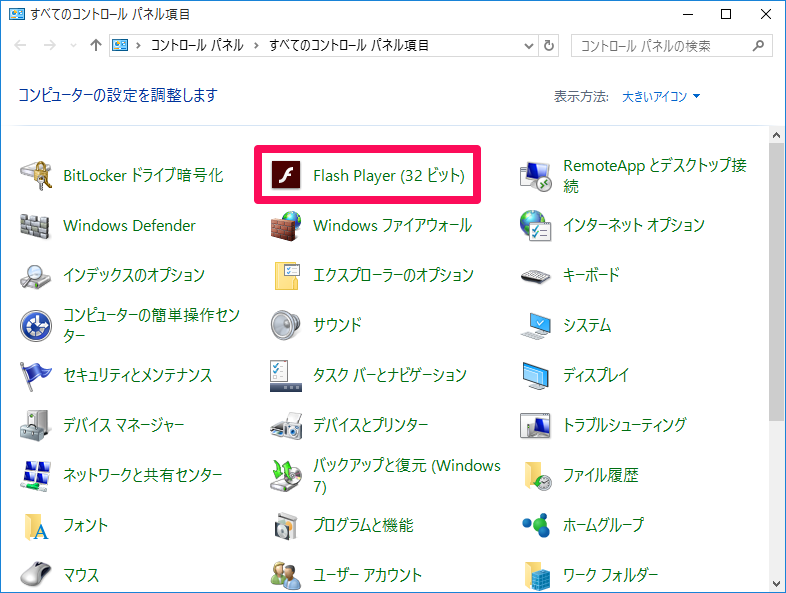The height and width of the screenshot is (593, 786).
Task: Expand the address bar history dropdown arrow
Action: click(527, 45)
